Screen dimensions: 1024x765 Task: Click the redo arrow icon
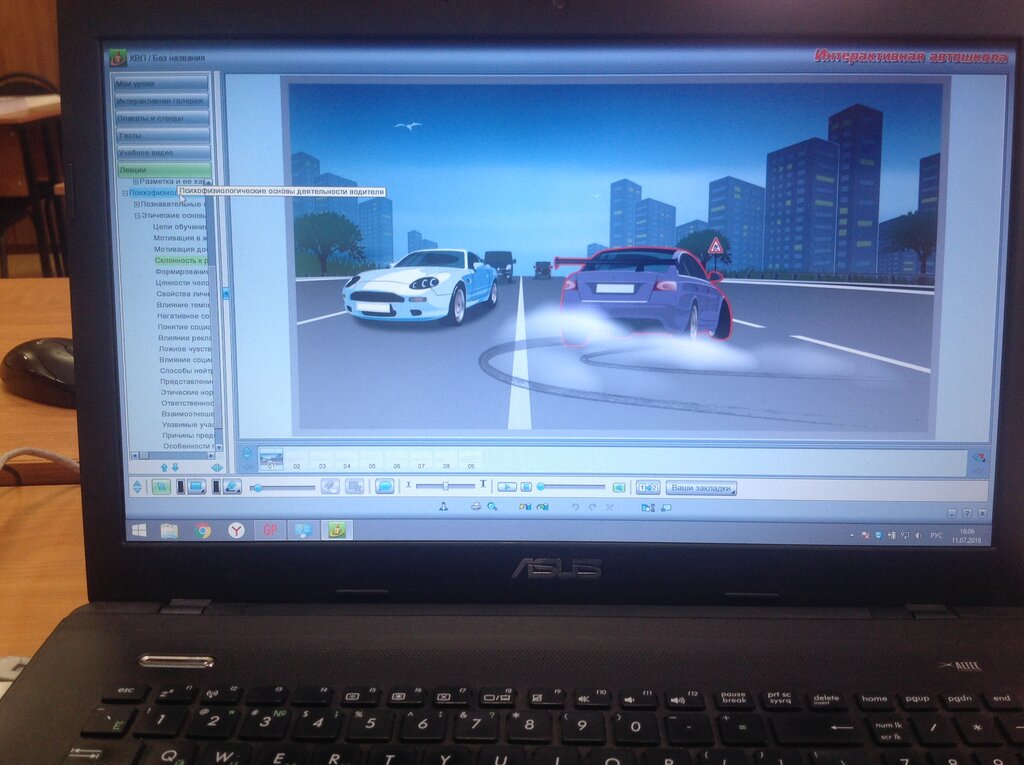point(592,508)
